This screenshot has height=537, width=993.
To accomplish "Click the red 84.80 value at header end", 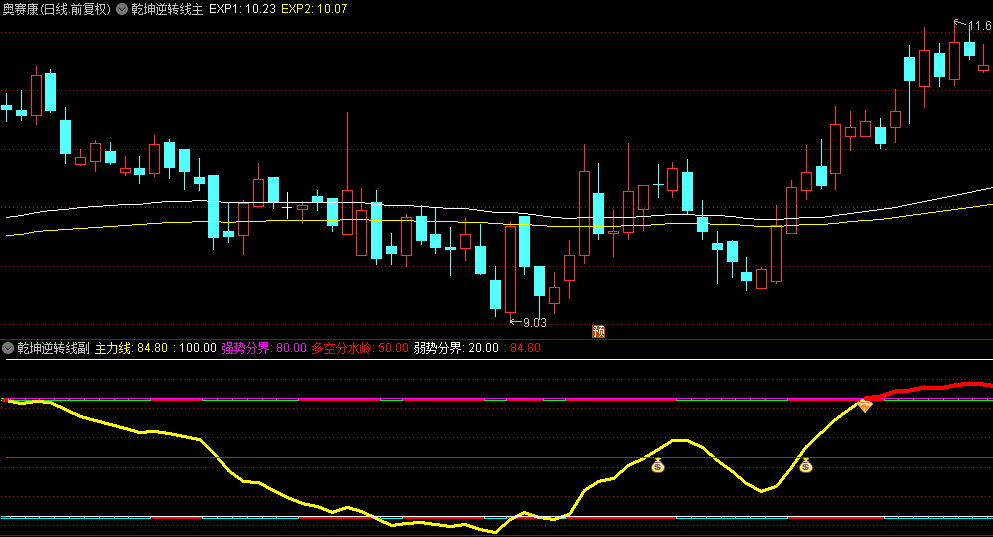I will (x=523, y=348).
